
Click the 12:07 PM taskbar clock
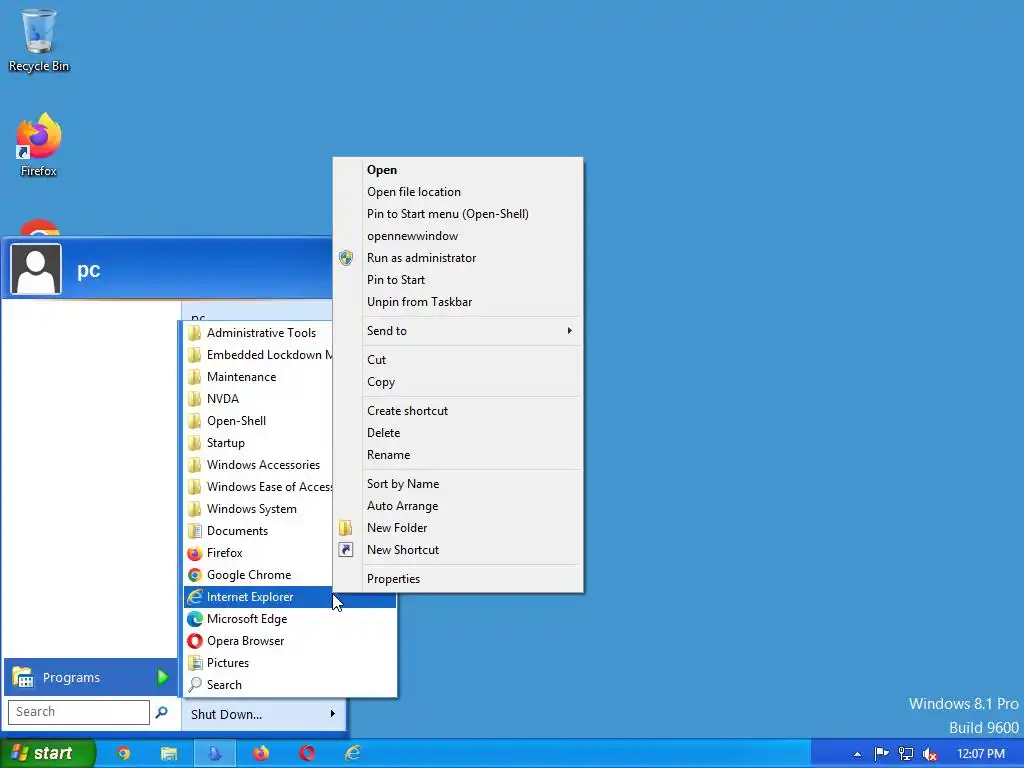(x=980, y=754)
